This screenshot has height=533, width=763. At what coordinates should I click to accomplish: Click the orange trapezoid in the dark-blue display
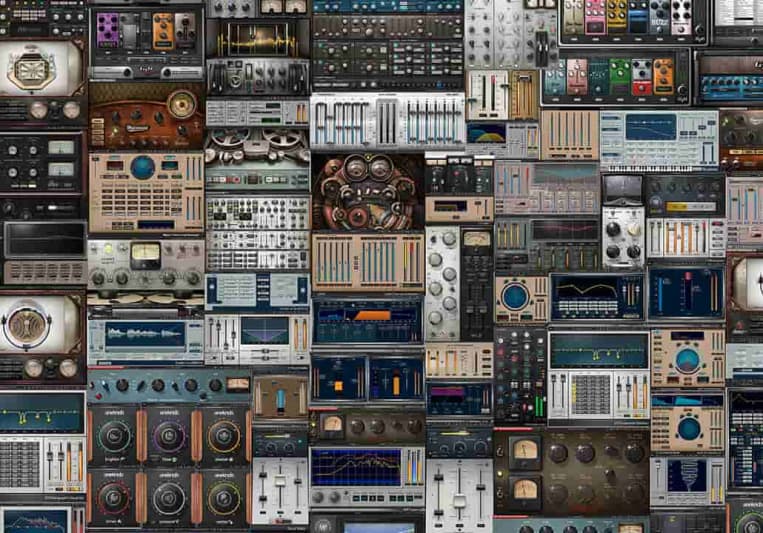pos(372,316)
